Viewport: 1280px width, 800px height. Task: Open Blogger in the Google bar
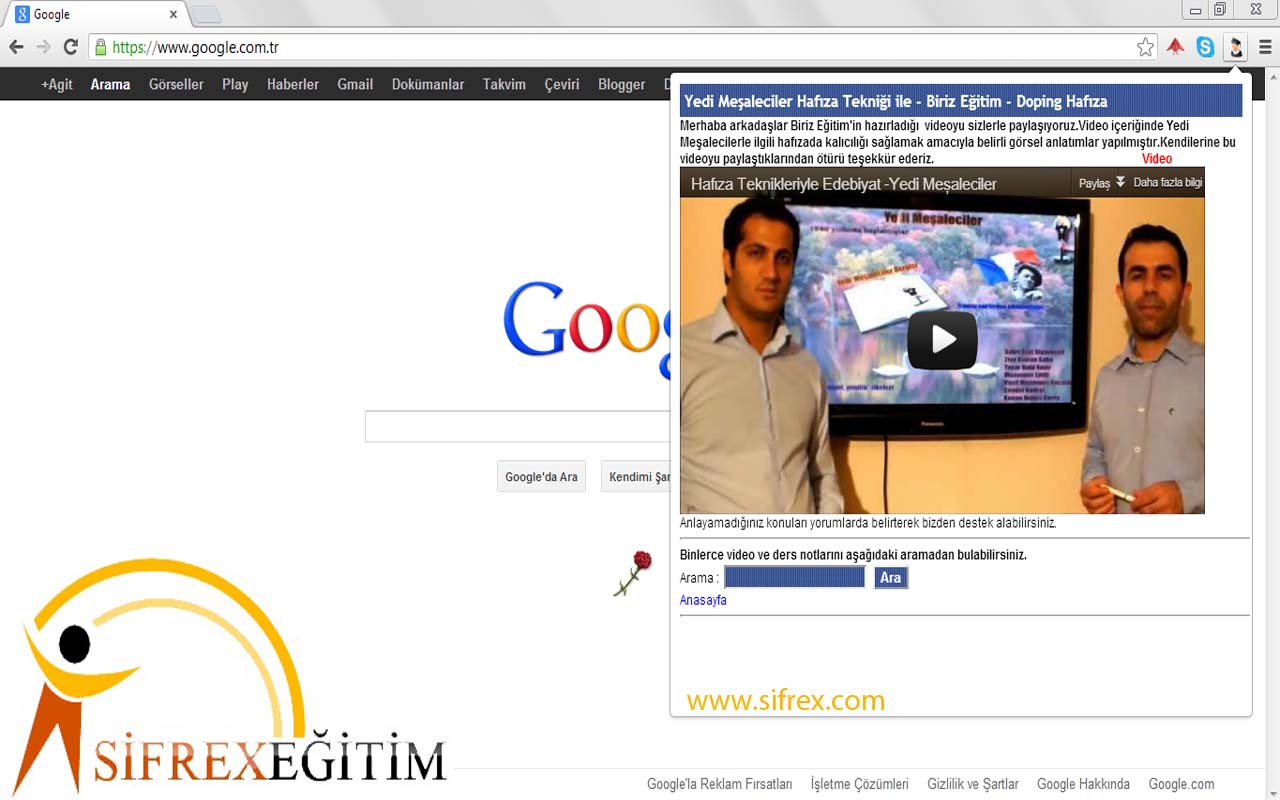622,84
